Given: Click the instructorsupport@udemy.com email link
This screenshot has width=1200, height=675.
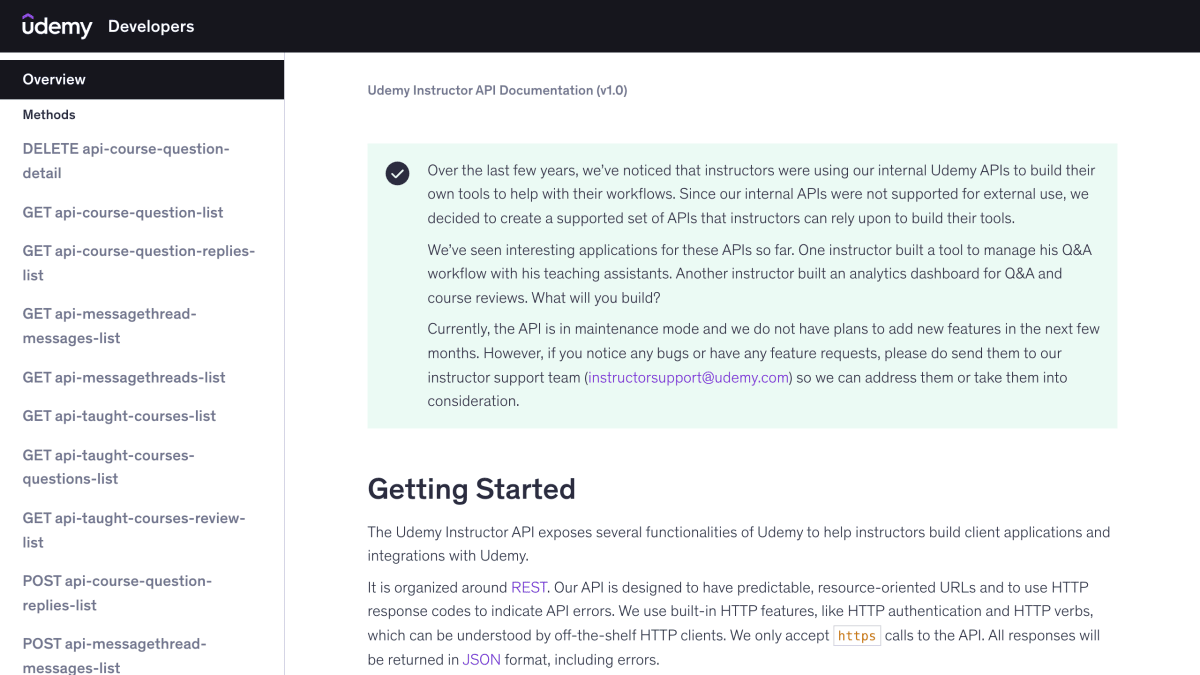Looking at the screenshot, I should click(689, 377).
